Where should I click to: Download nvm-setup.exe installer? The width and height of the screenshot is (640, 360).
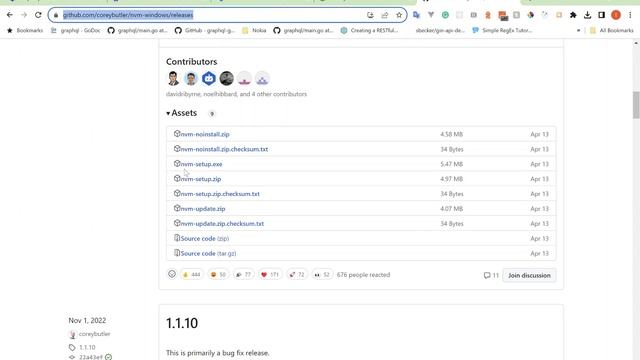tap(201, 164)
